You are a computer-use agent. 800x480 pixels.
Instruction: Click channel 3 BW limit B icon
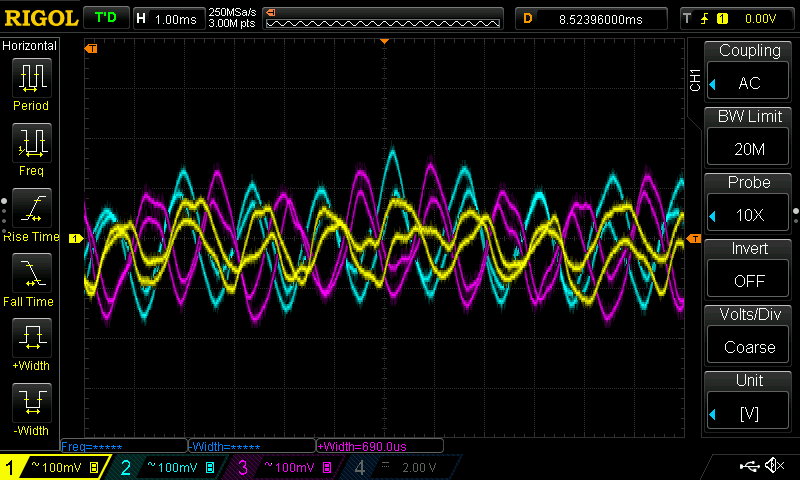pyautogui.click(x=327, y=467)
